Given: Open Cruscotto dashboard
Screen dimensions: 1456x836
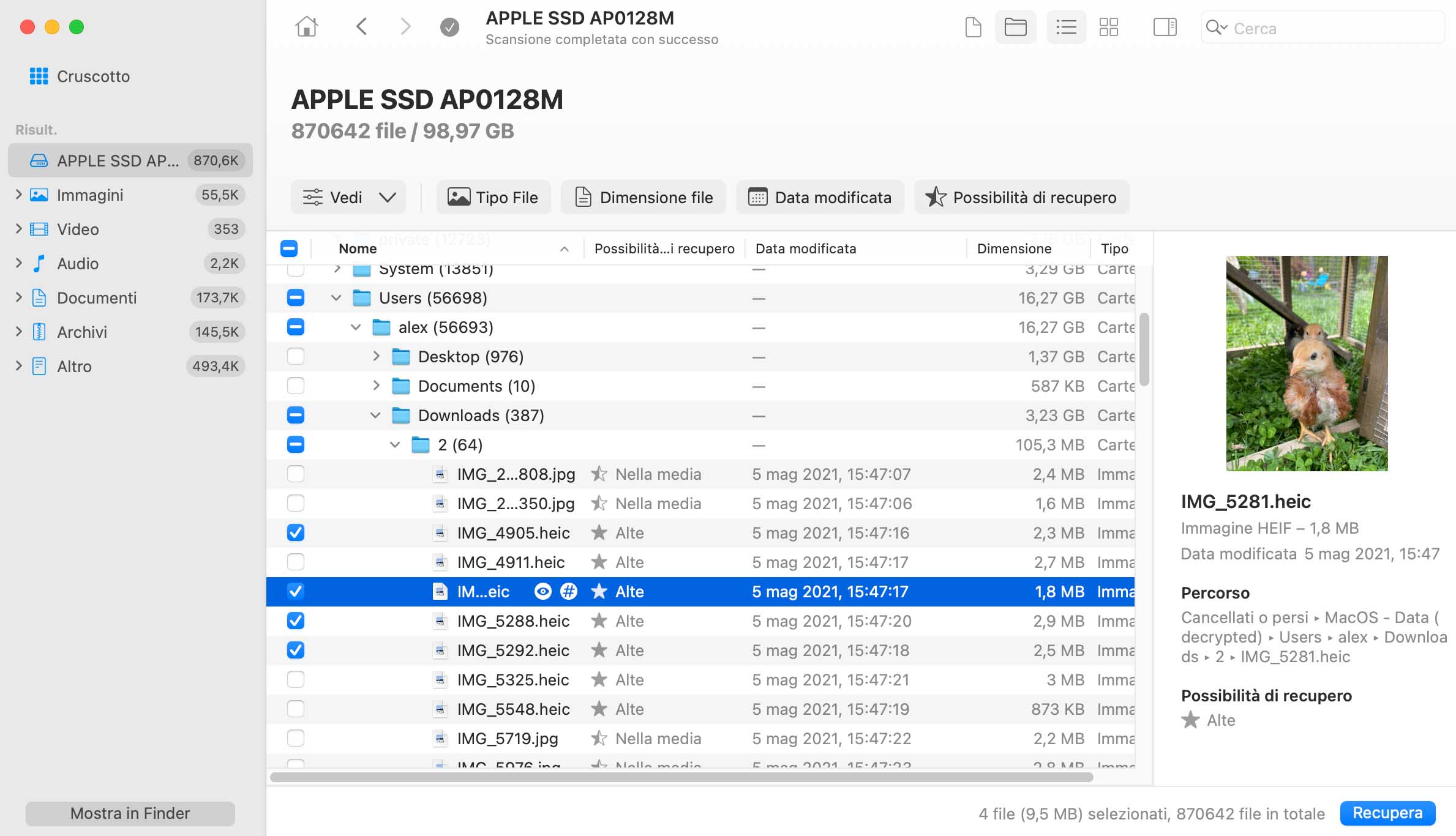Looking at the screenshot, I should tap(80, 77).
